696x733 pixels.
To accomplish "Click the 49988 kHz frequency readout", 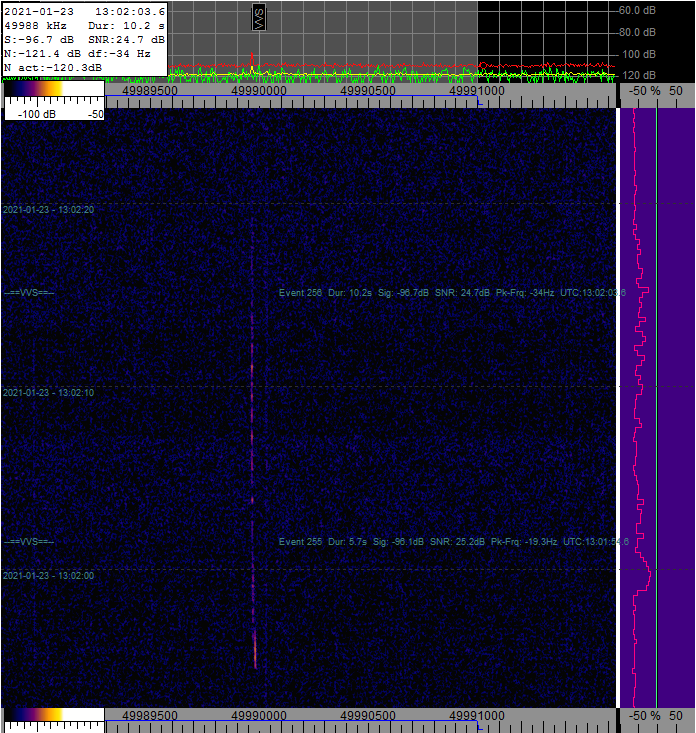I will (35, 26).
